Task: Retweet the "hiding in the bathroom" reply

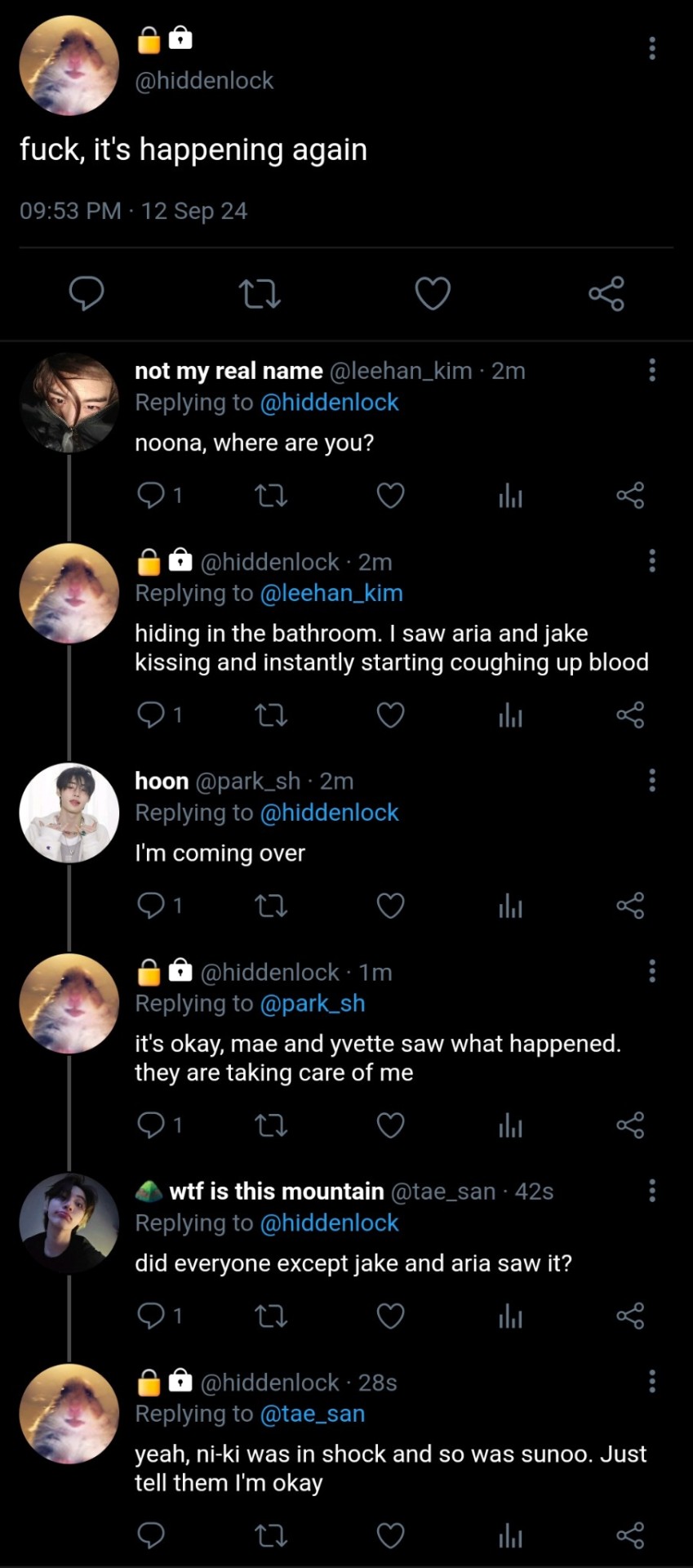Action: pyautogui.click(x=271, y=715)
